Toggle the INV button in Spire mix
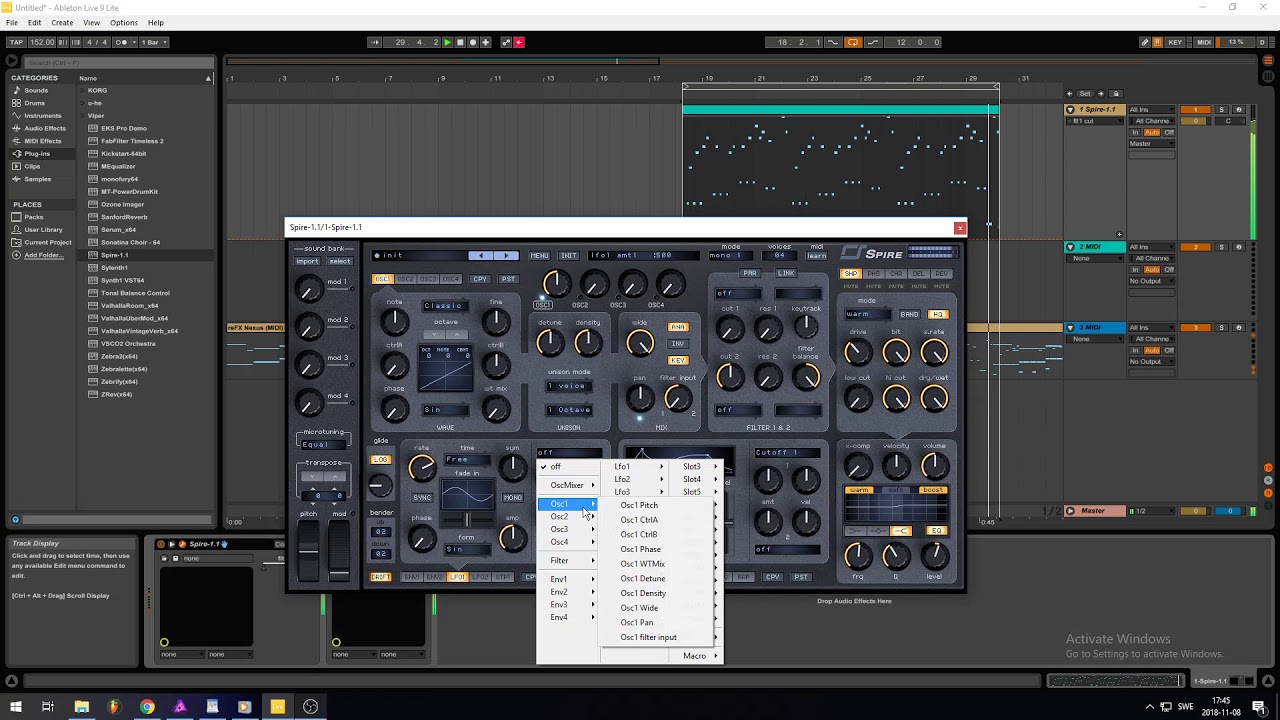Screen dimensions: 1280x720 678,343
